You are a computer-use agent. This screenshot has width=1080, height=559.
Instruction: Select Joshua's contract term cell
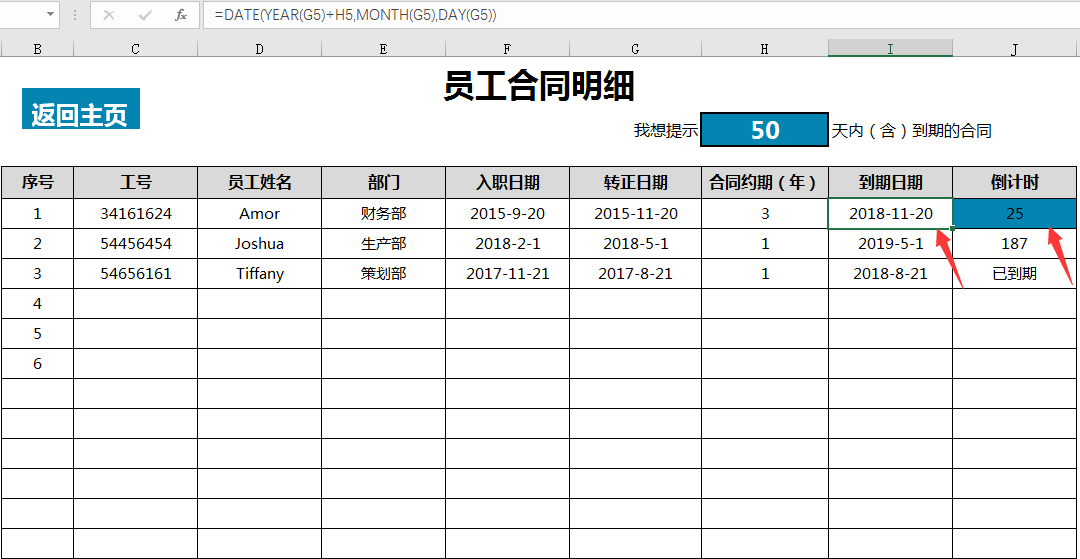[x=765, y=244]
